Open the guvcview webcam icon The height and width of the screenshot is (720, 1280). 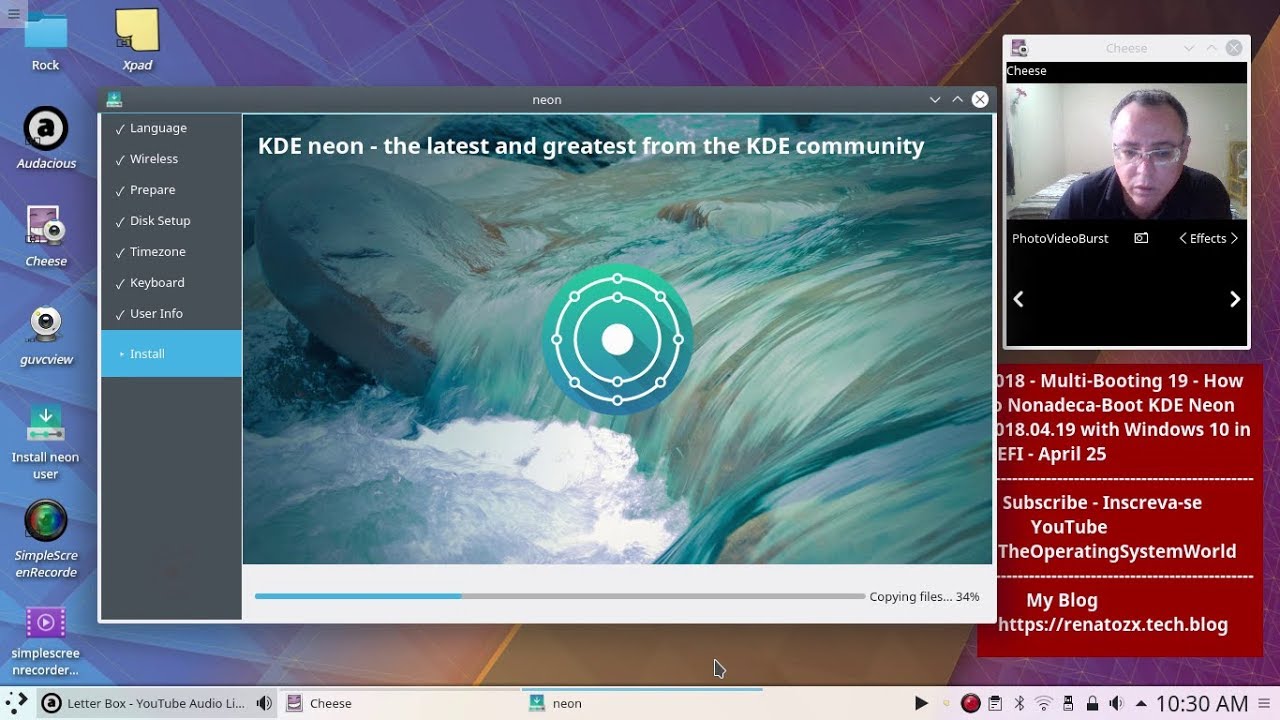45,334
